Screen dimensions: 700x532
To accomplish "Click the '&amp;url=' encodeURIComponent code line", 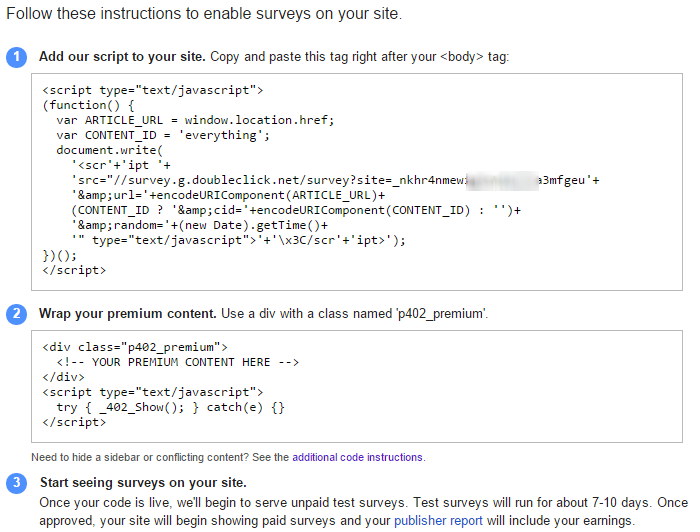I will [228, 195].
